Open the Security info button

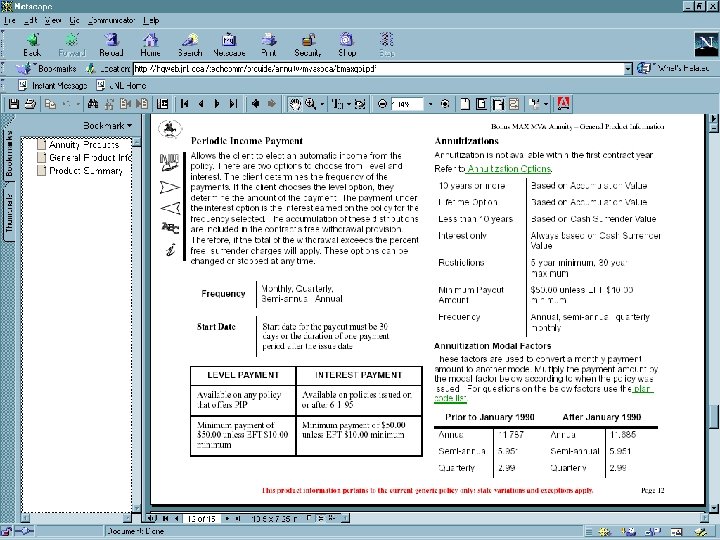[308, 45]
